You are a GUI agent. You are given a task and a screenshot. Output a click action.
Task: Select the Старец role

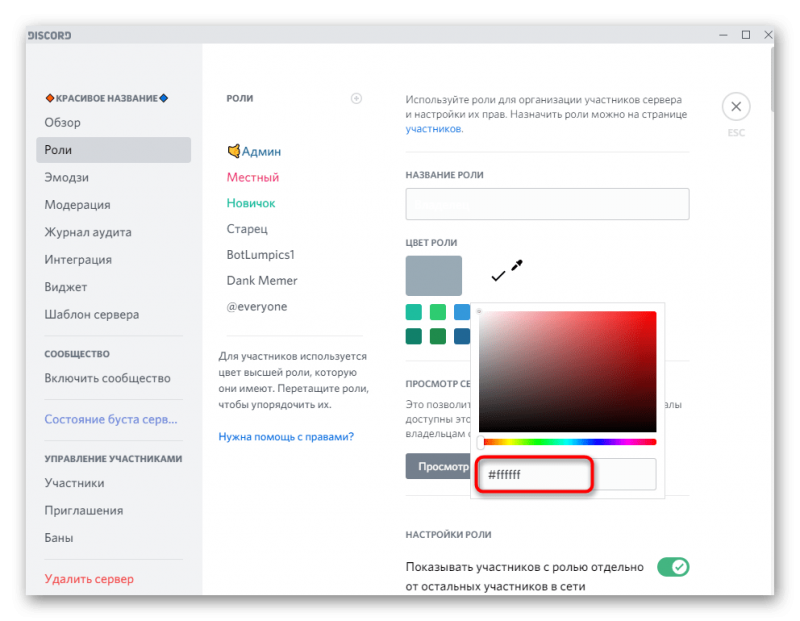point(247,229)
